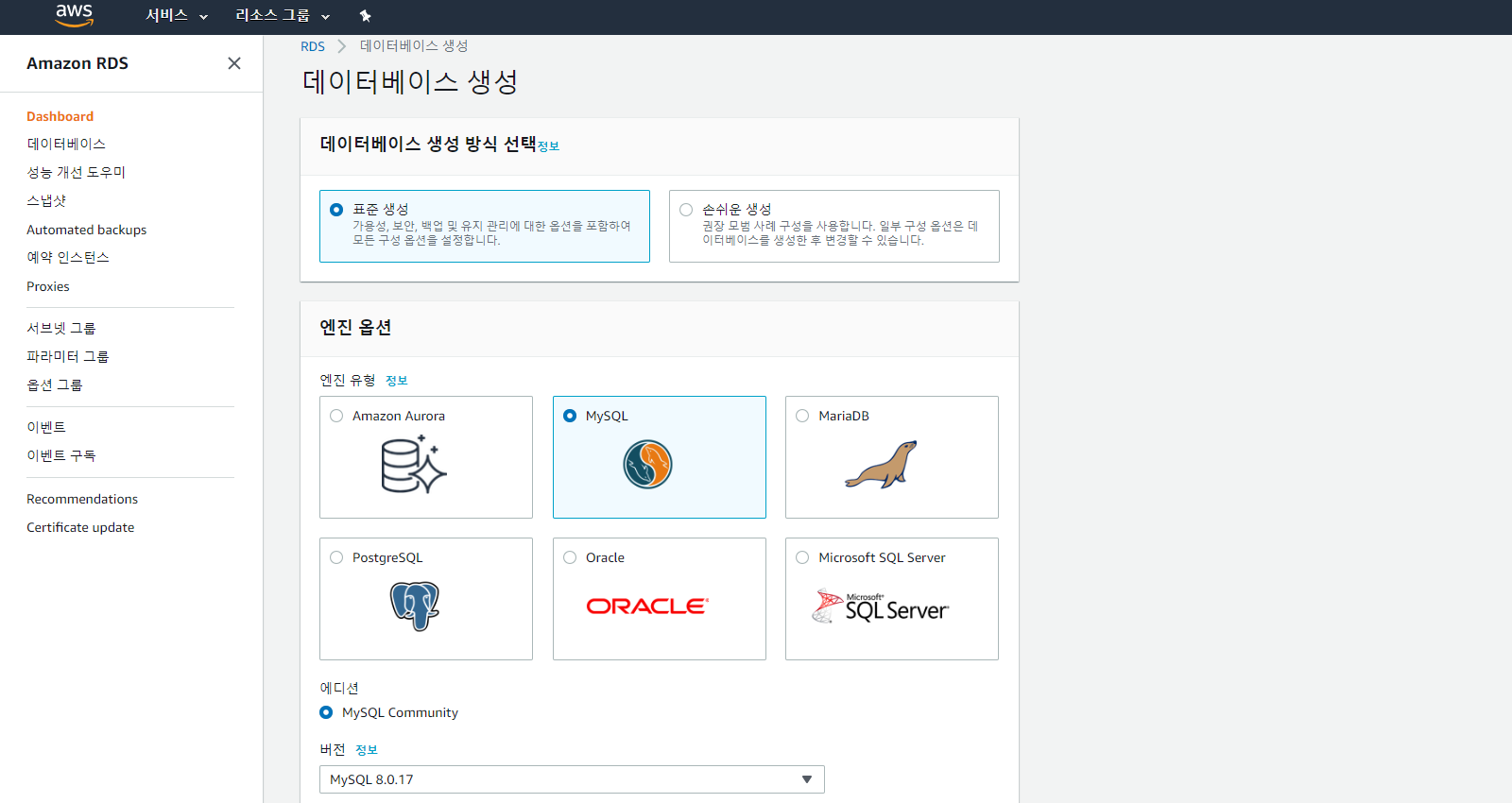Open 이벤트 in the sidebar
Screen dimensions: 1512x803
[46, 427]
